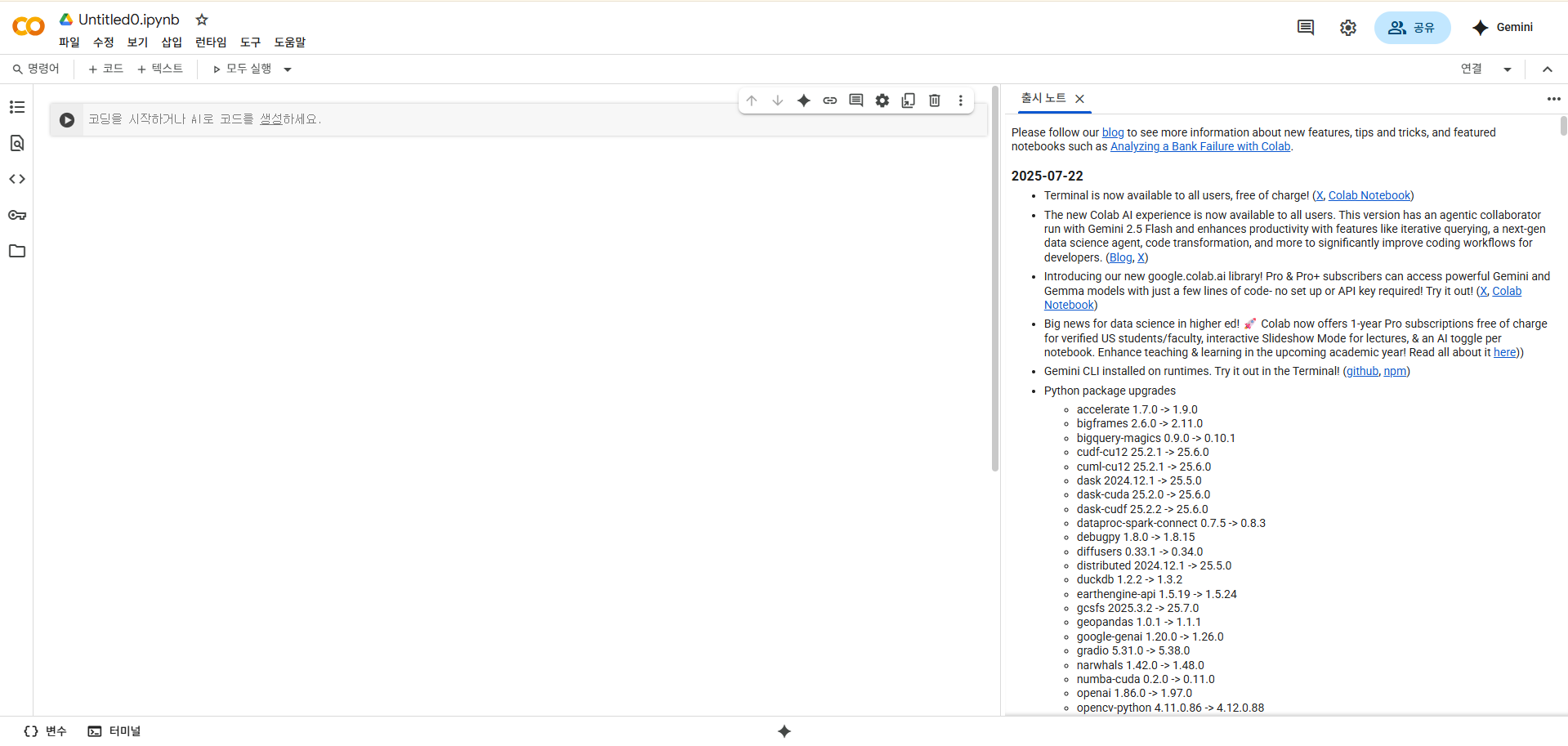The image size is (1568, 746).
Task: Close the 출시 노트 release notes tab
Action: [1080, 99]
